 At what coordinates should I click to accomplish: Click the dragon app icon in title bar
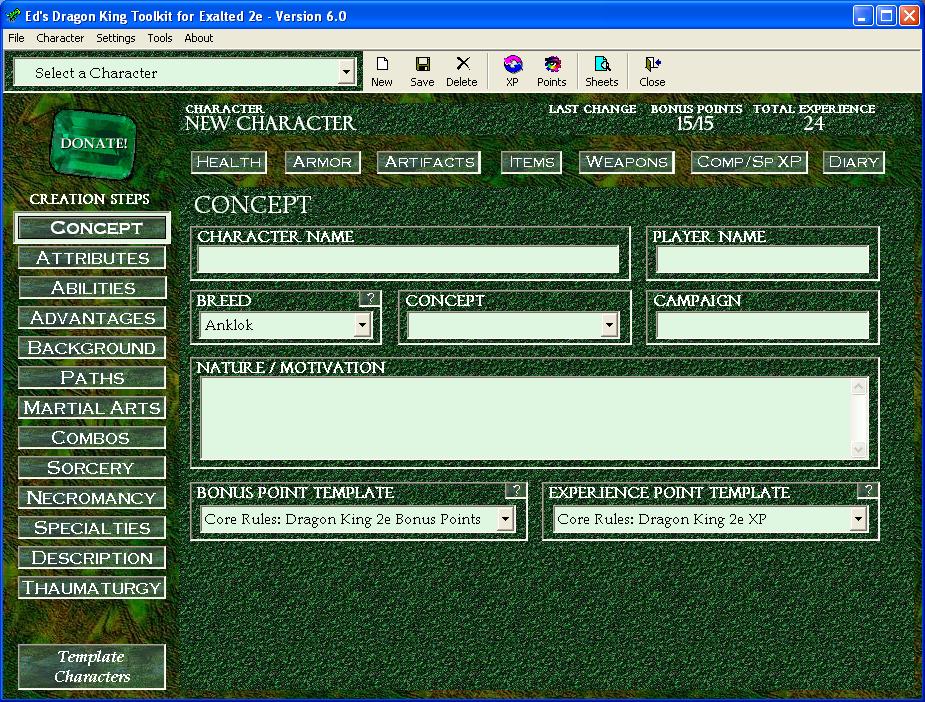coord(13,15)
